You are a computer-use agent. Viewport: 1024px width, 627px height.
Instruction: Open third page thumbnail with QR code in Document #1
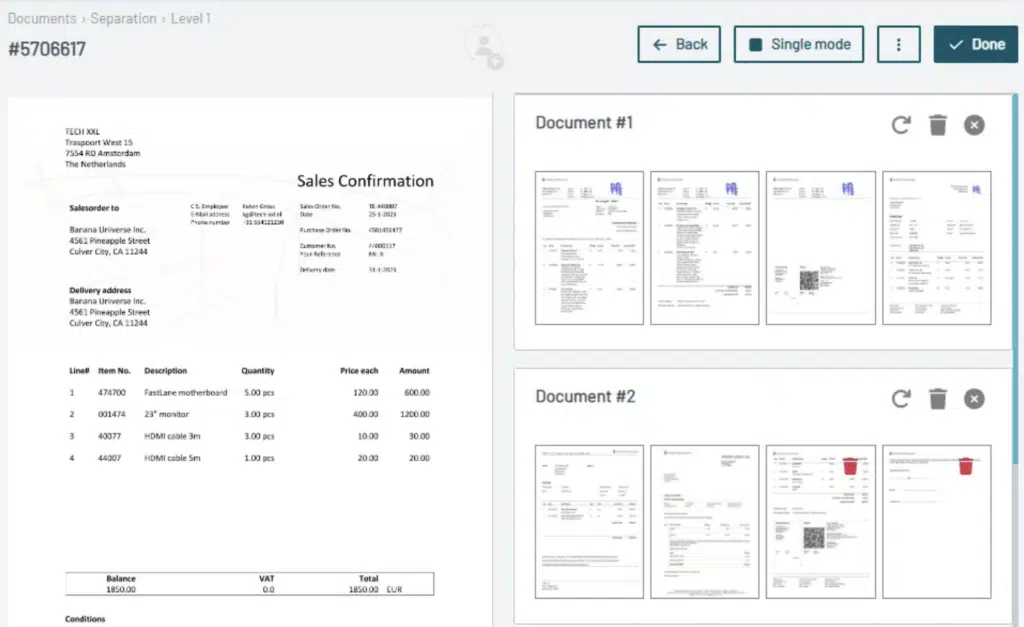point(821,247)
